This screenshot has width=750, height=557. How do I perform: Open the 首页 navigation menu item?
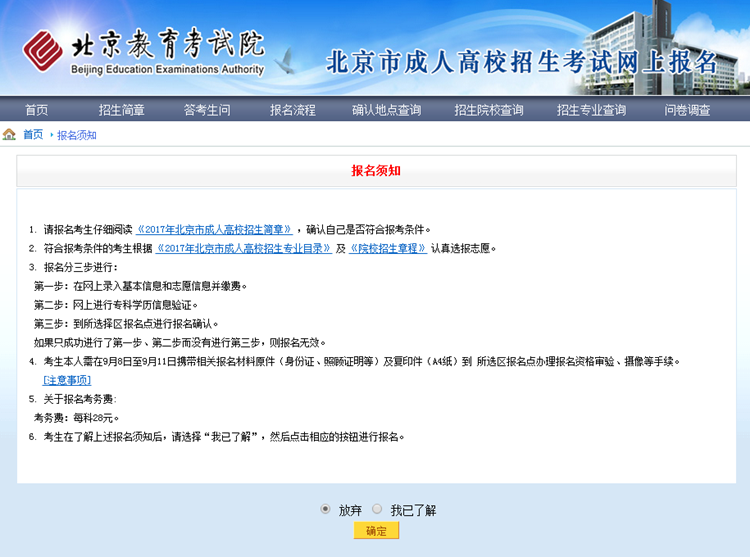(37, 110)
